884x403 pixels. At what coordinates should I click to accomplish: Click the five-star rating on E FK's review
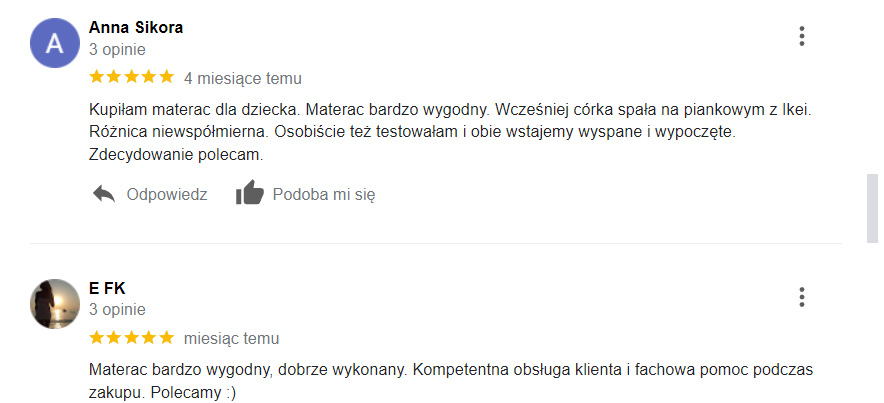point(131,338)
